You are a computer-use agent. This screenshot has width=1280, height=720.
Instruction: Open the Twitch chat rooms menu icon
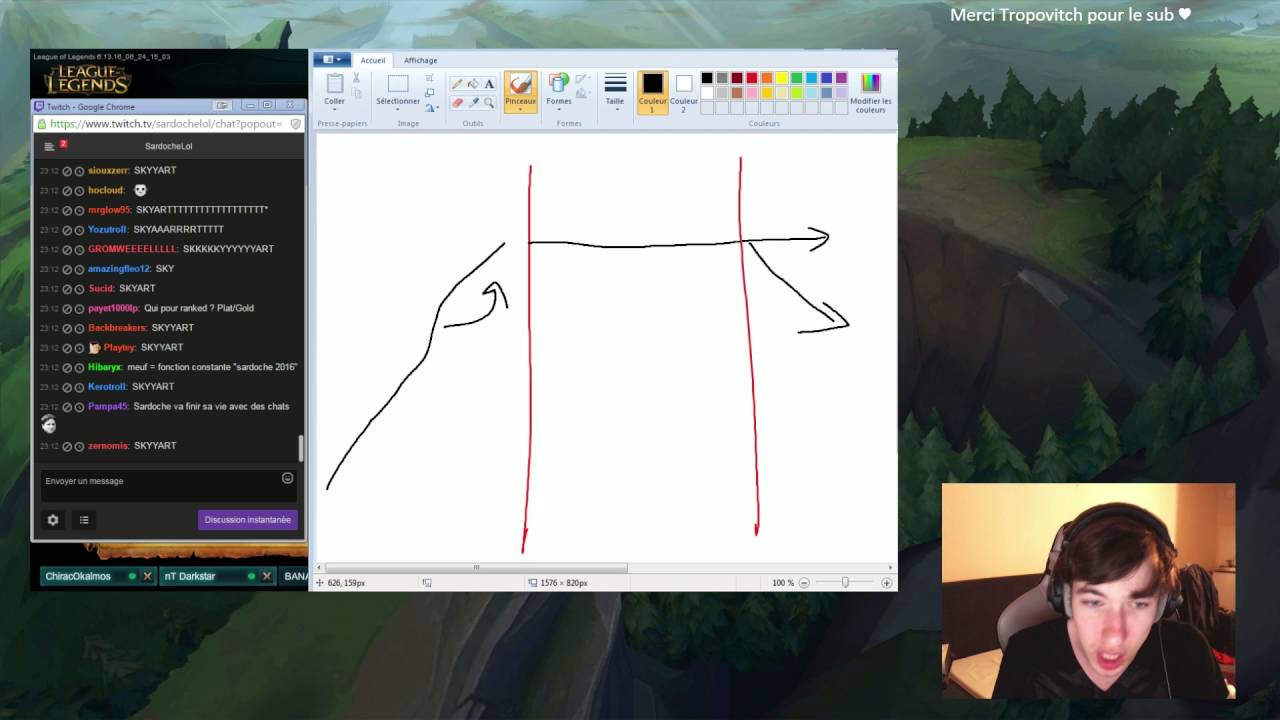[x=49, y=146]
